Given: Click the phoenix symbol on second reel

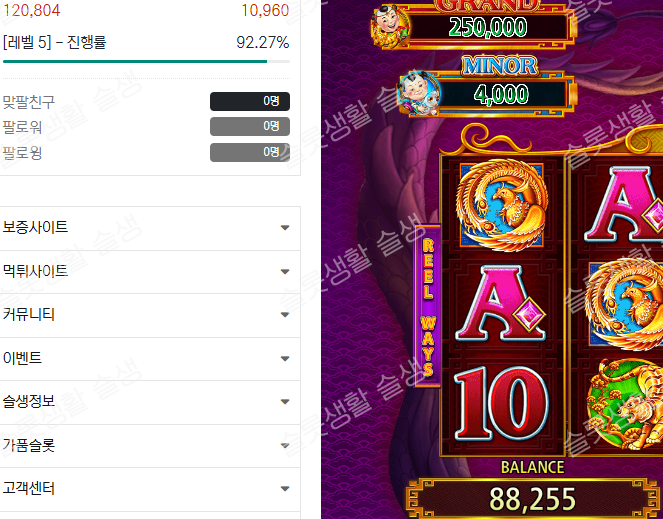Looking at the screenshot, I should [626, 304].
